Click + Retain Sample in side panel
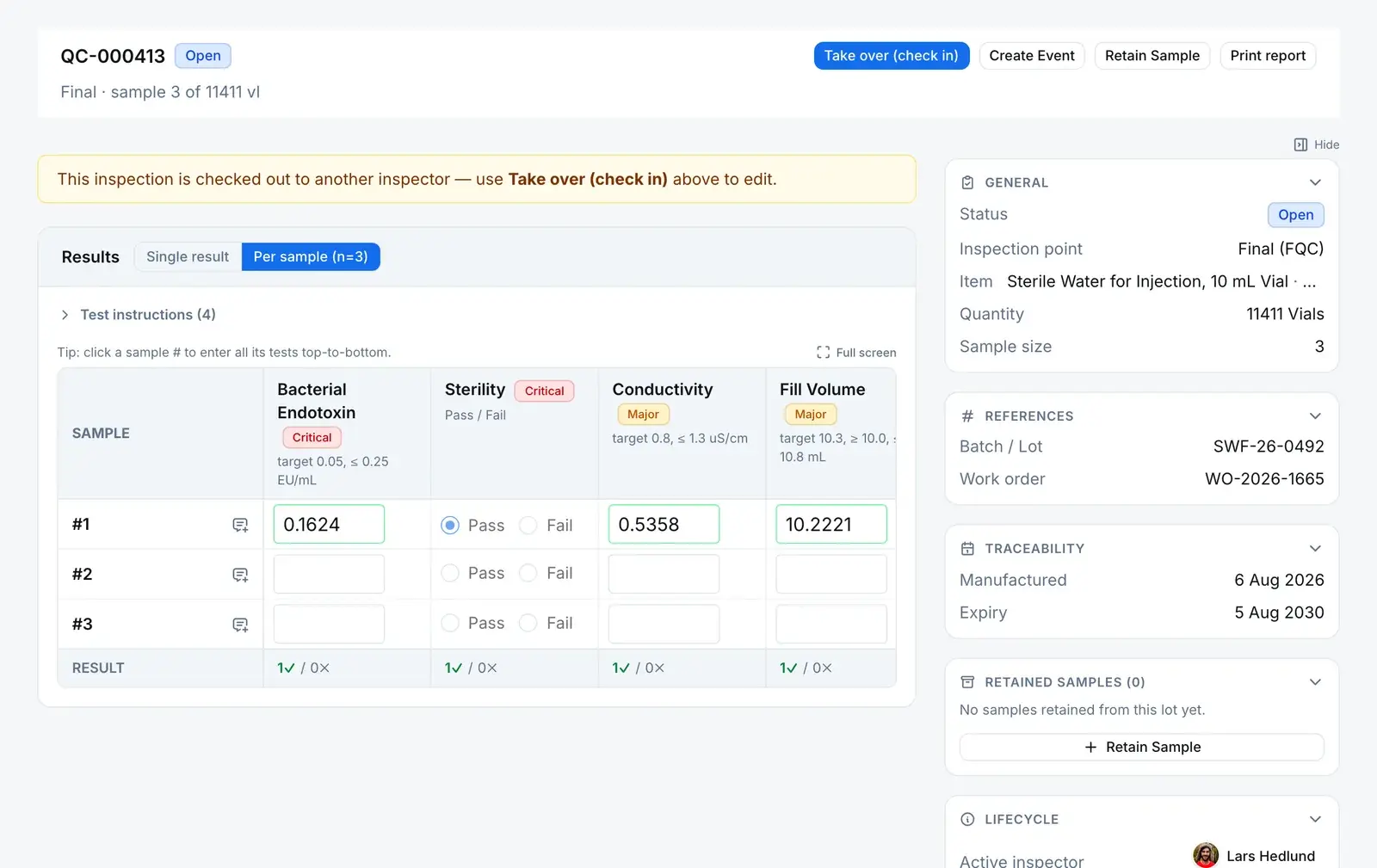 pos(1142,747)
